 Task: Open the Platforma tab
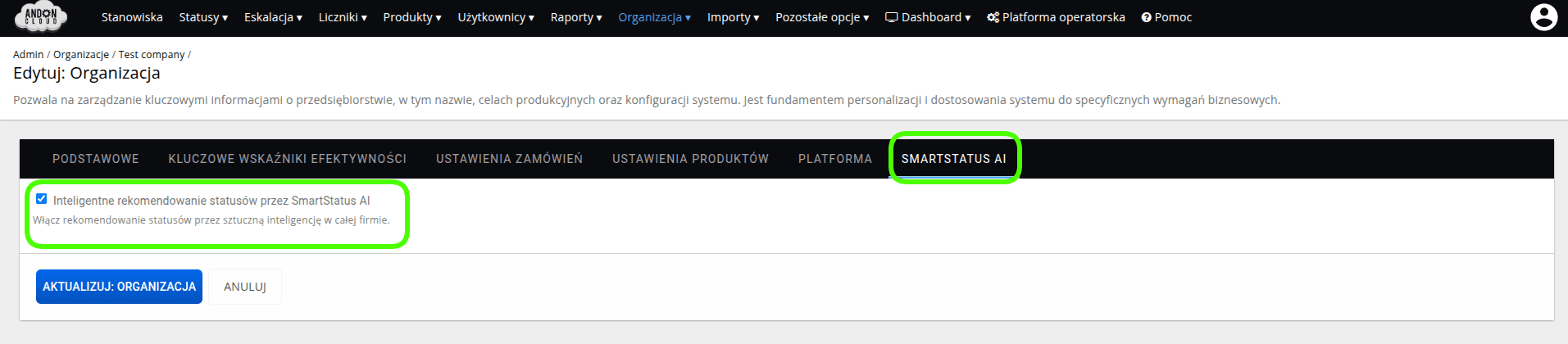(x=834, y=159)
